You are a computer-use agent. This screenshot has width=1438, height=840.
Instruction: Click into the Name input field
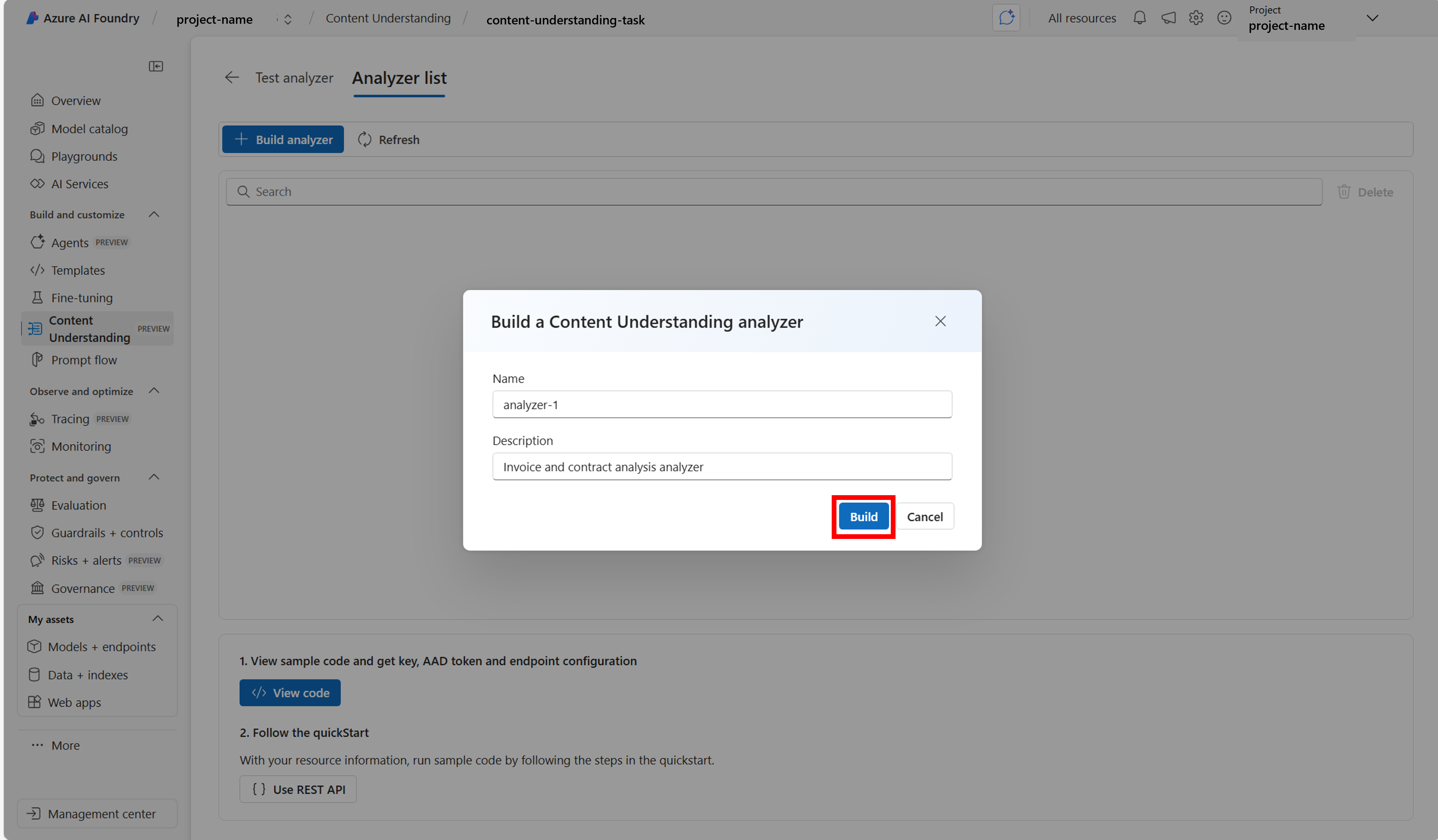tap(722, 405)
